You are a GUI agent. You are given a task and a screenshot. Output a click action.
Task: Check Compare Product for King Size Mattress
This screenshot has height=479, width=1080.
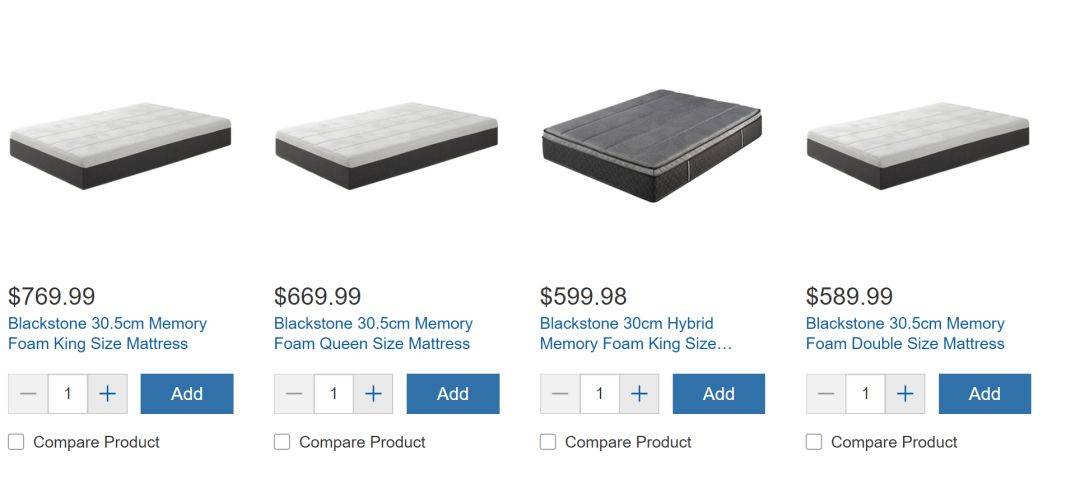[16, 442]
